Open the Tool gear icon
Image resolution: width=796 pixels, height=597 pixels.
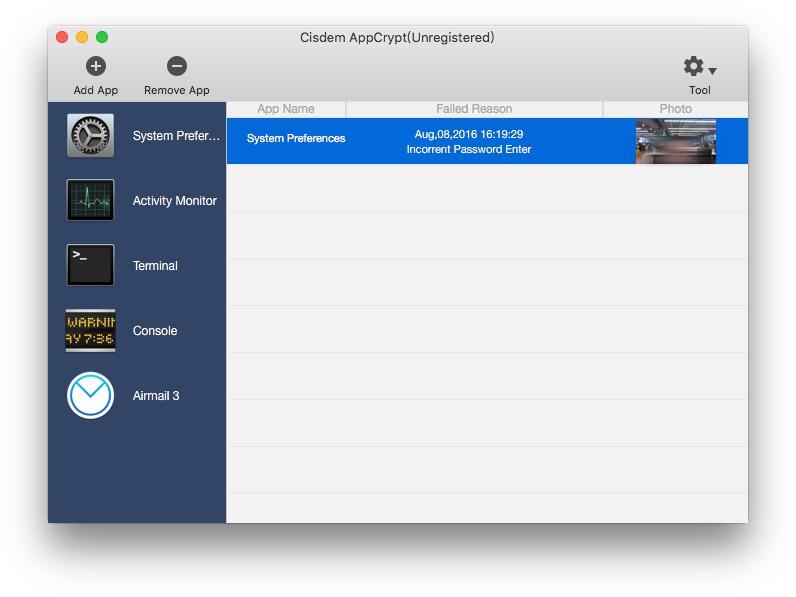(693, 67)
